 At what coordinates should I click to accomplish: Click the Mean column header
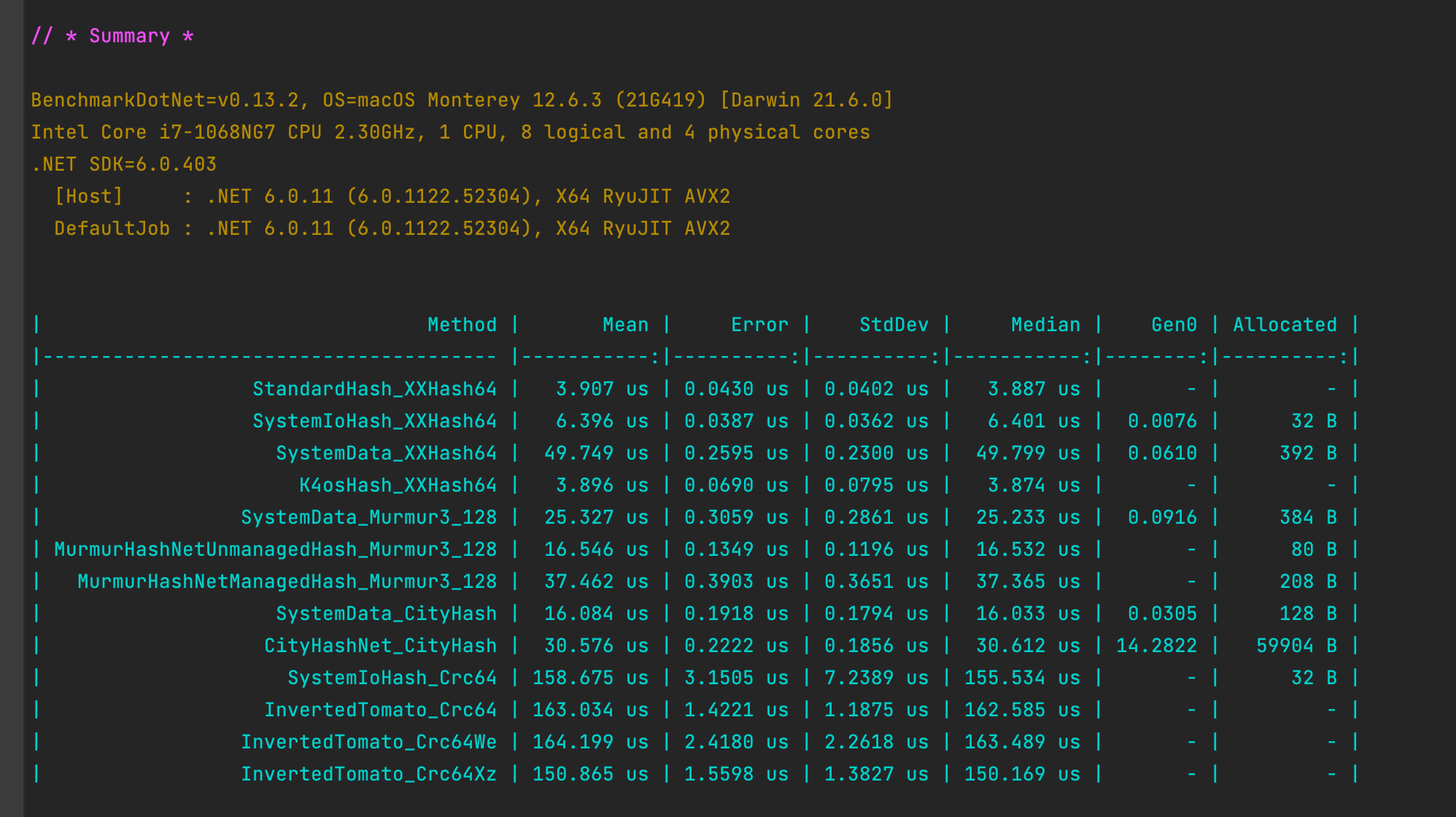[x=625, y=325]
